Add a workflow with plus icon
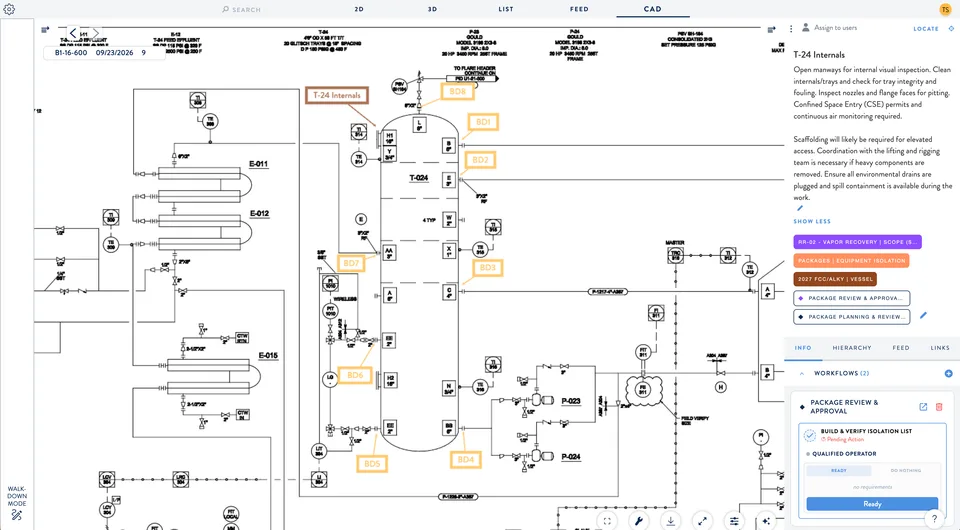Image resolution: width=960 pixels, height=530 pixels. pyautogui.click(x=948, y=373)
